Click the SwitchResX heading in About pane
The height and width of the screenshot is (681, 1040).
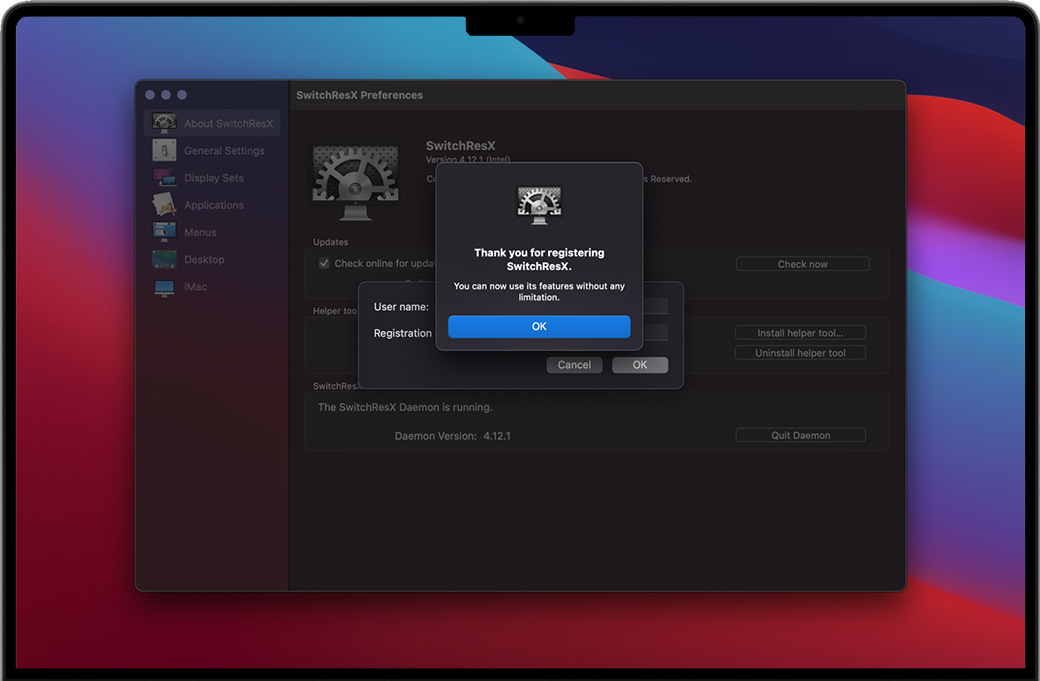tap(460, 145)
